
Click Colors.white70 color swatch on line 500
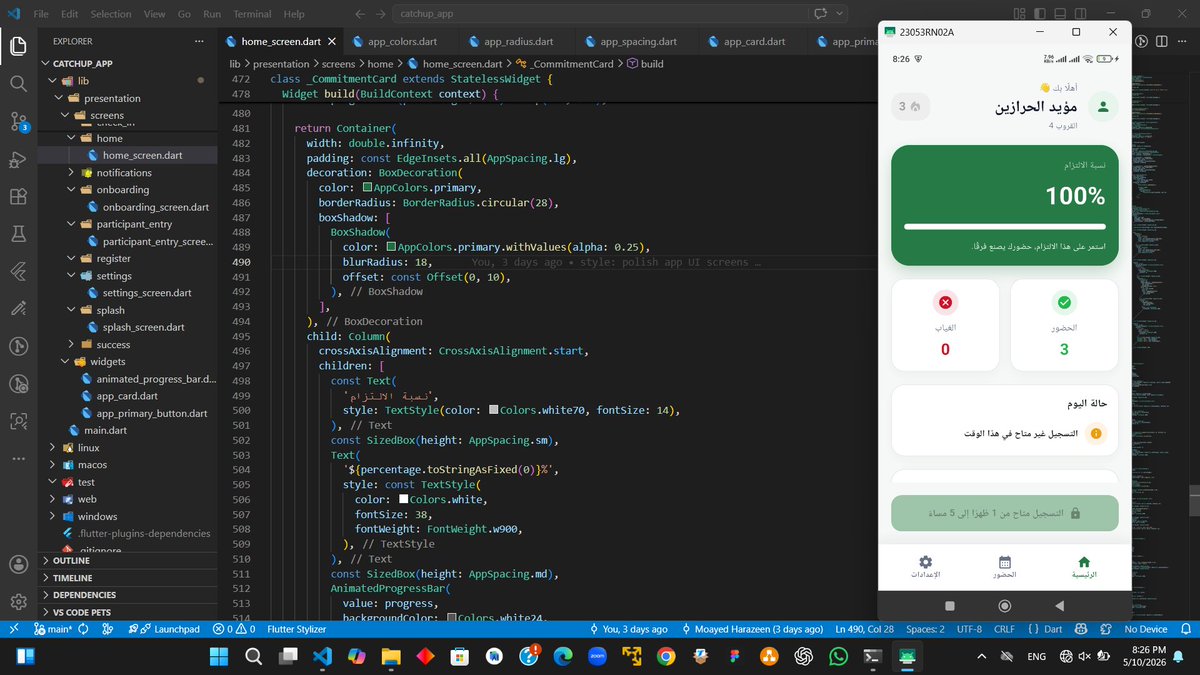coord(494,411)
